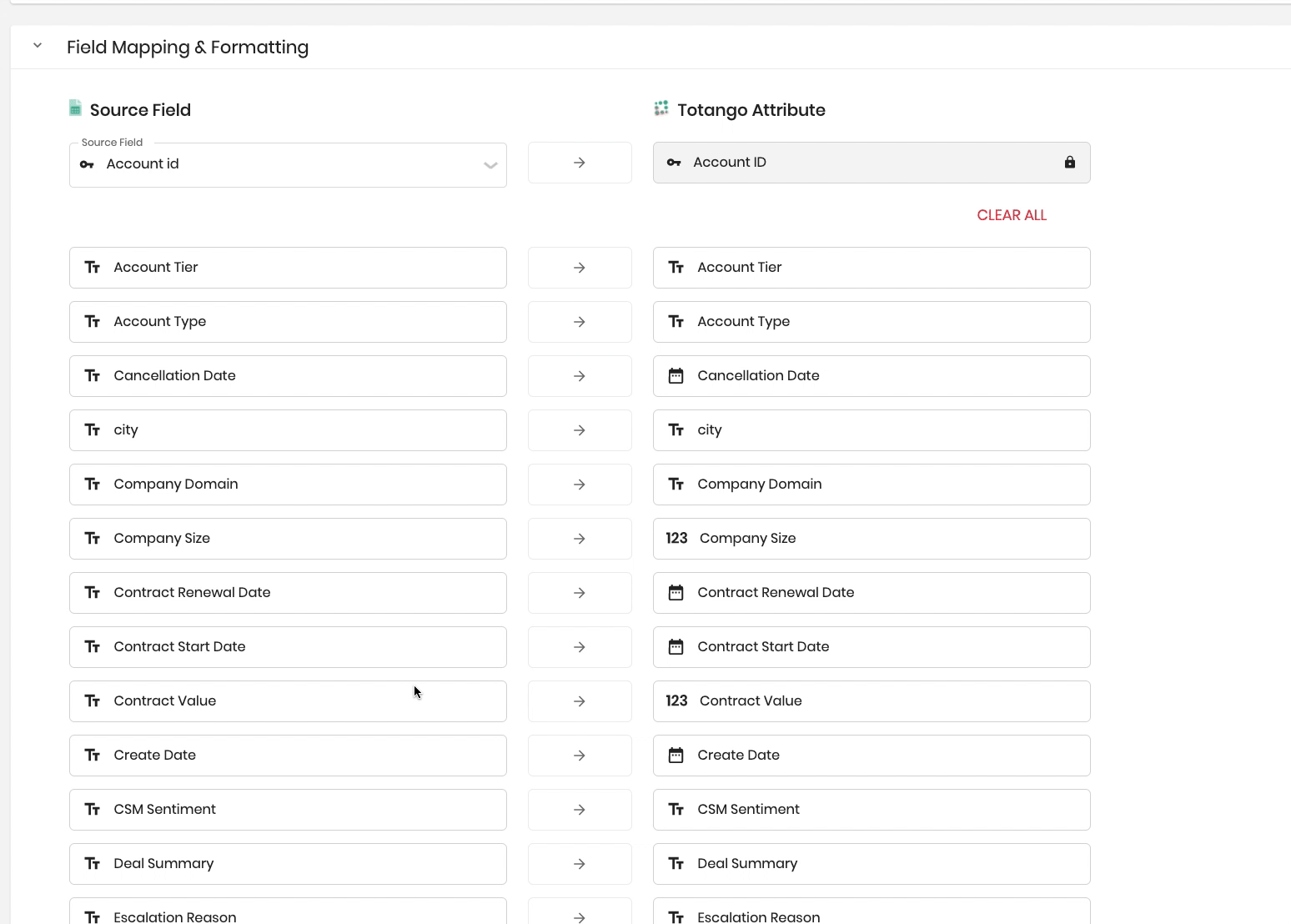The image size is (1291, 924).
Task: Collapse the Field Mapping & Formatting section
Action: coord(38,46)
